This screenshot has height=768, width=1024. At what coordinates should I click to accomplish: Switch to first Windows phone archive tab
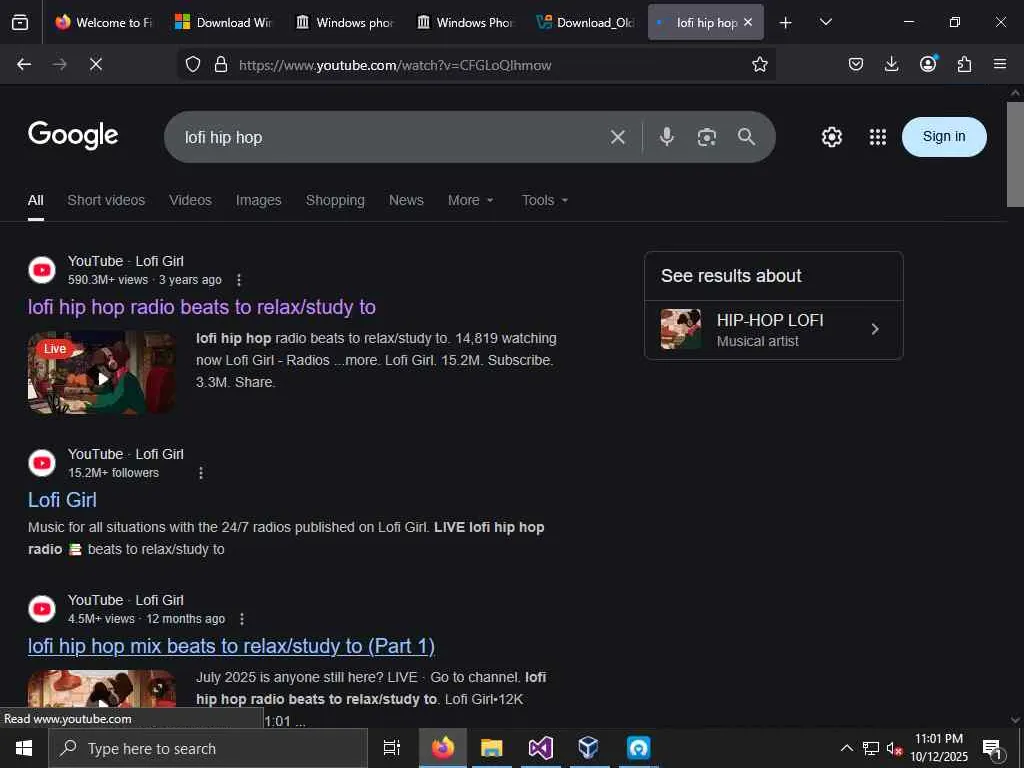(344, 22)
